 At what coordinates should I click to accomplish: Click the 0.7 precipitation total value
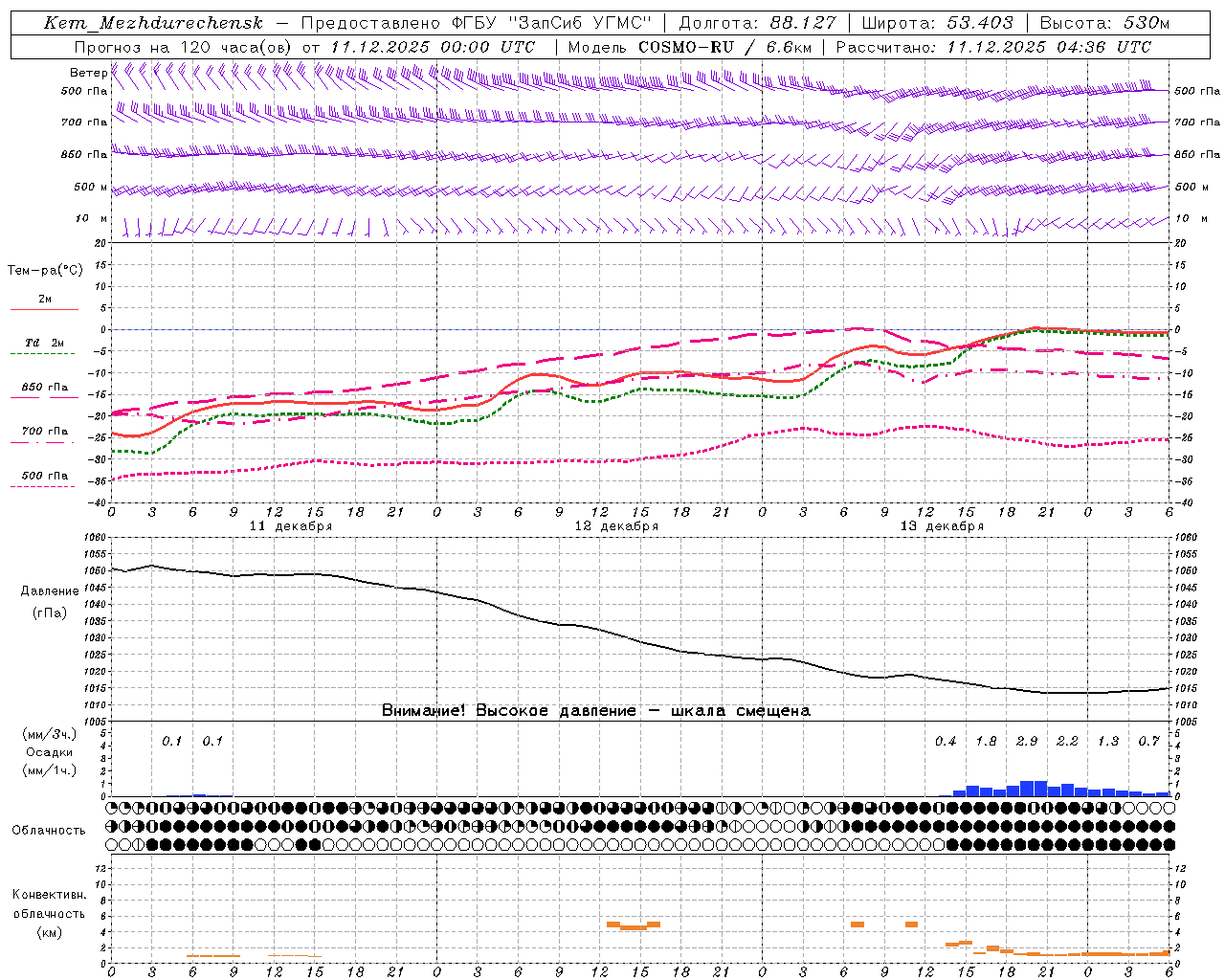[x=1148, y=742]
